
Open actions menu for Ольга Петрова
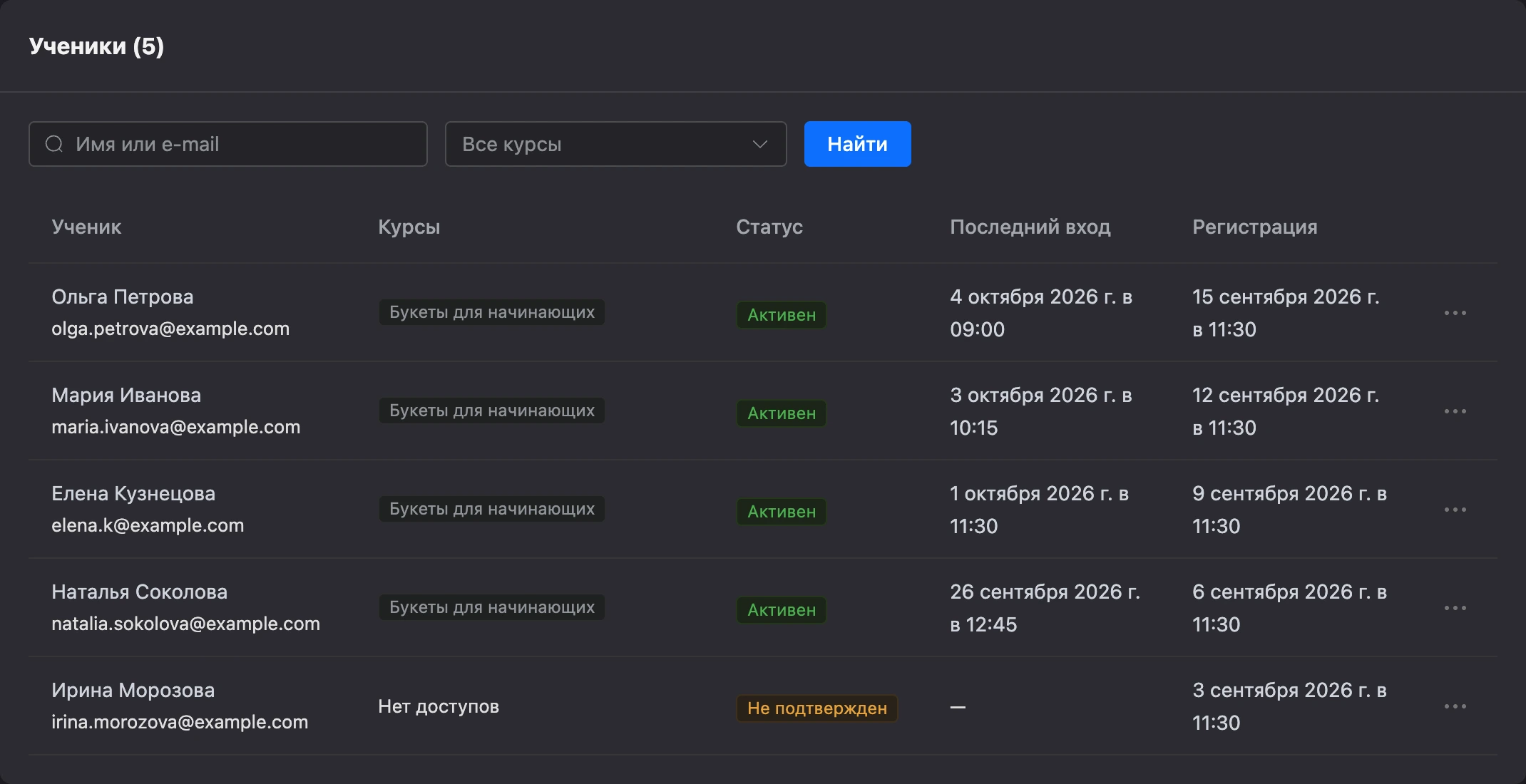(x=1455, y=313)
